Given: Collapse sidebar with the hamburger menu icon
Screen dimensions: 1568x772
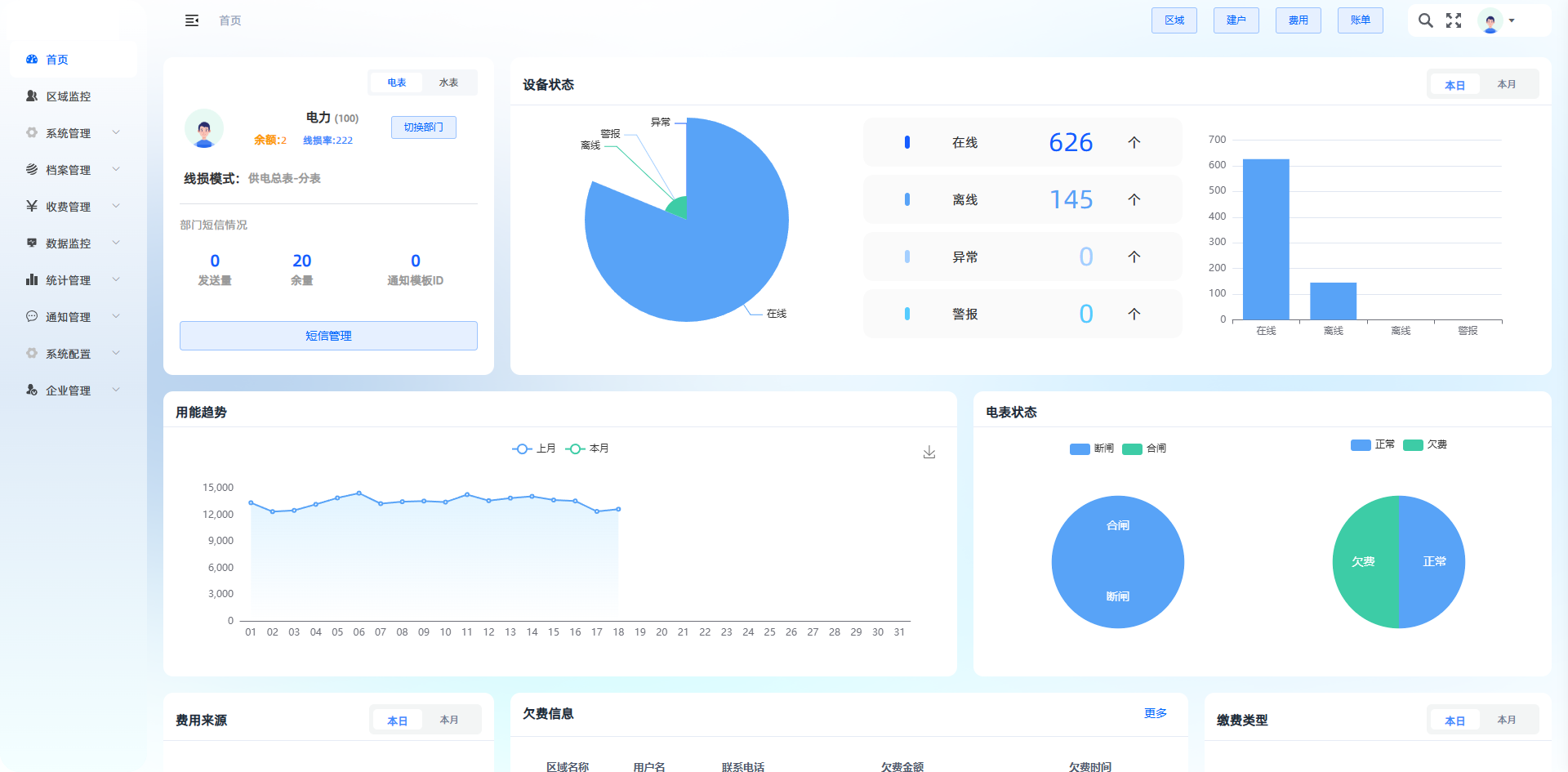Looking at the screenshot, I should point(192,20).
